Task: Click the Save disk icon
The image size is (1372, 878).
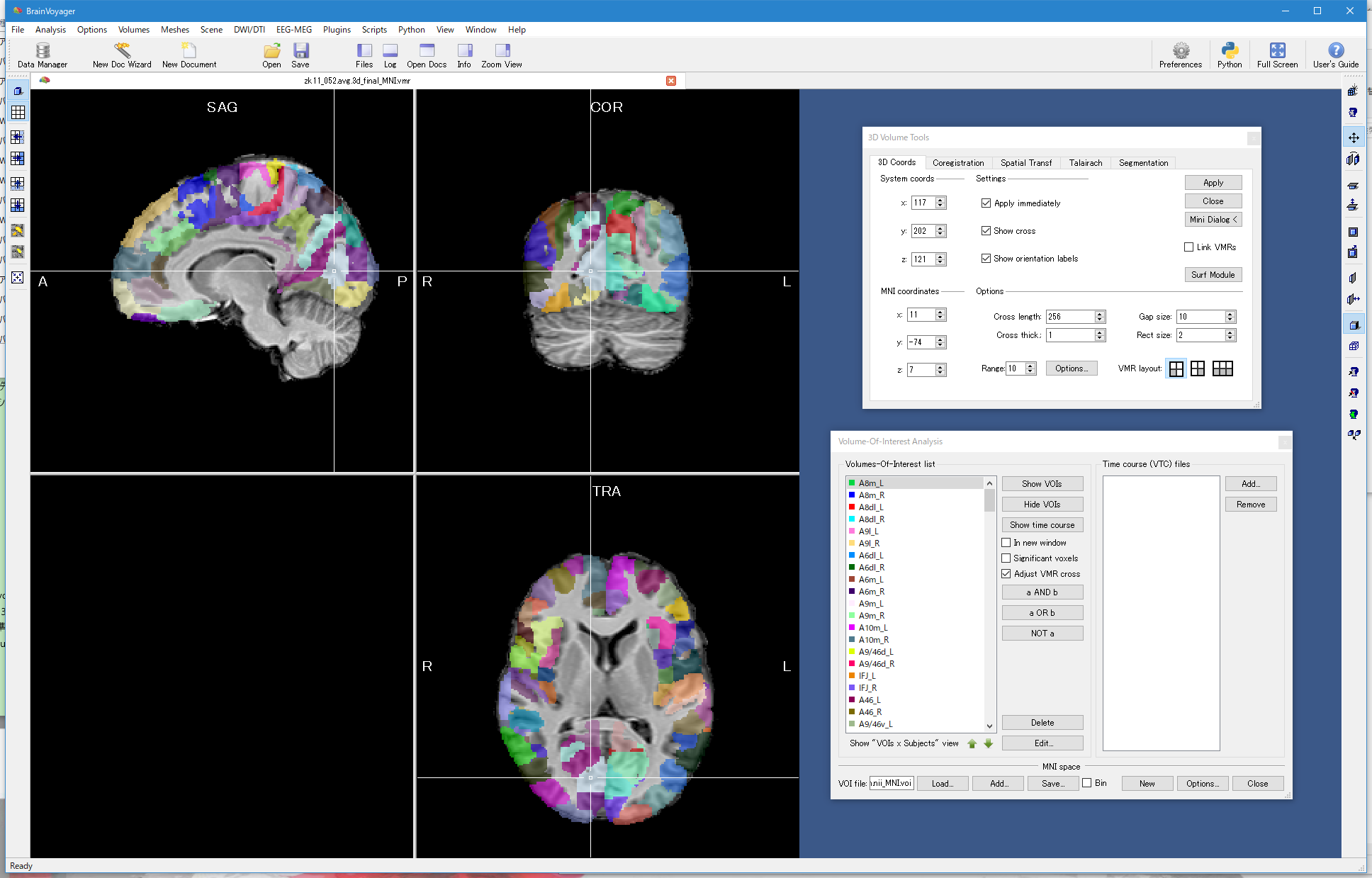Action: (300, 55)
